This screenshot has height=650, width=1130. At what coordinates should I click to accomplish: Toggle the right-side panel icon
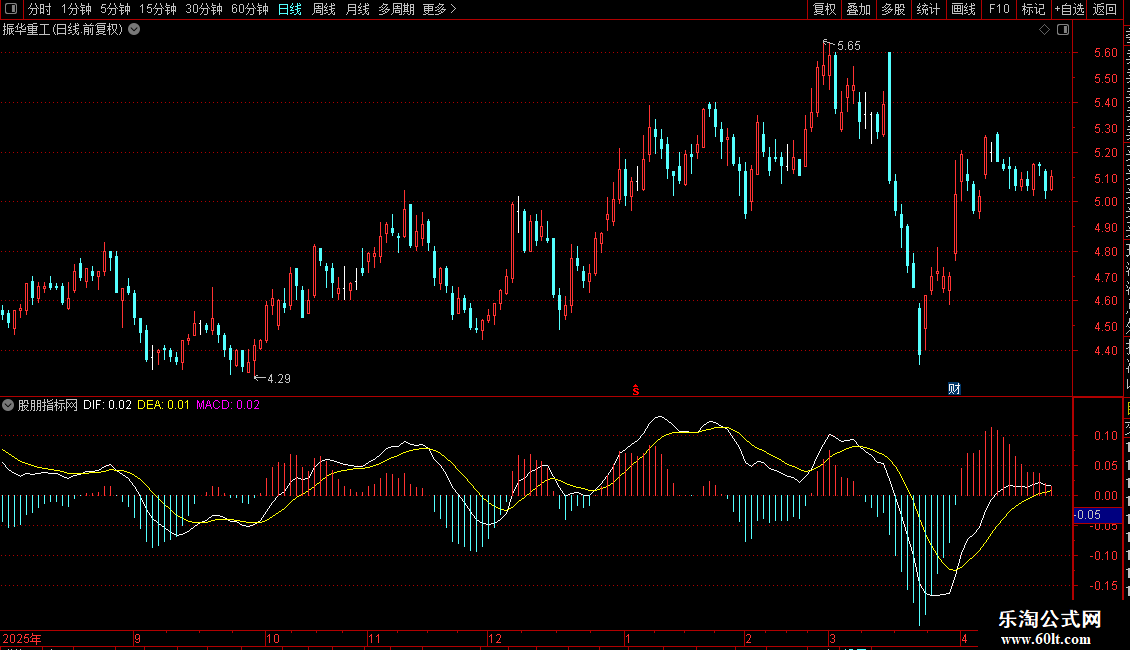pos(1063,30)
